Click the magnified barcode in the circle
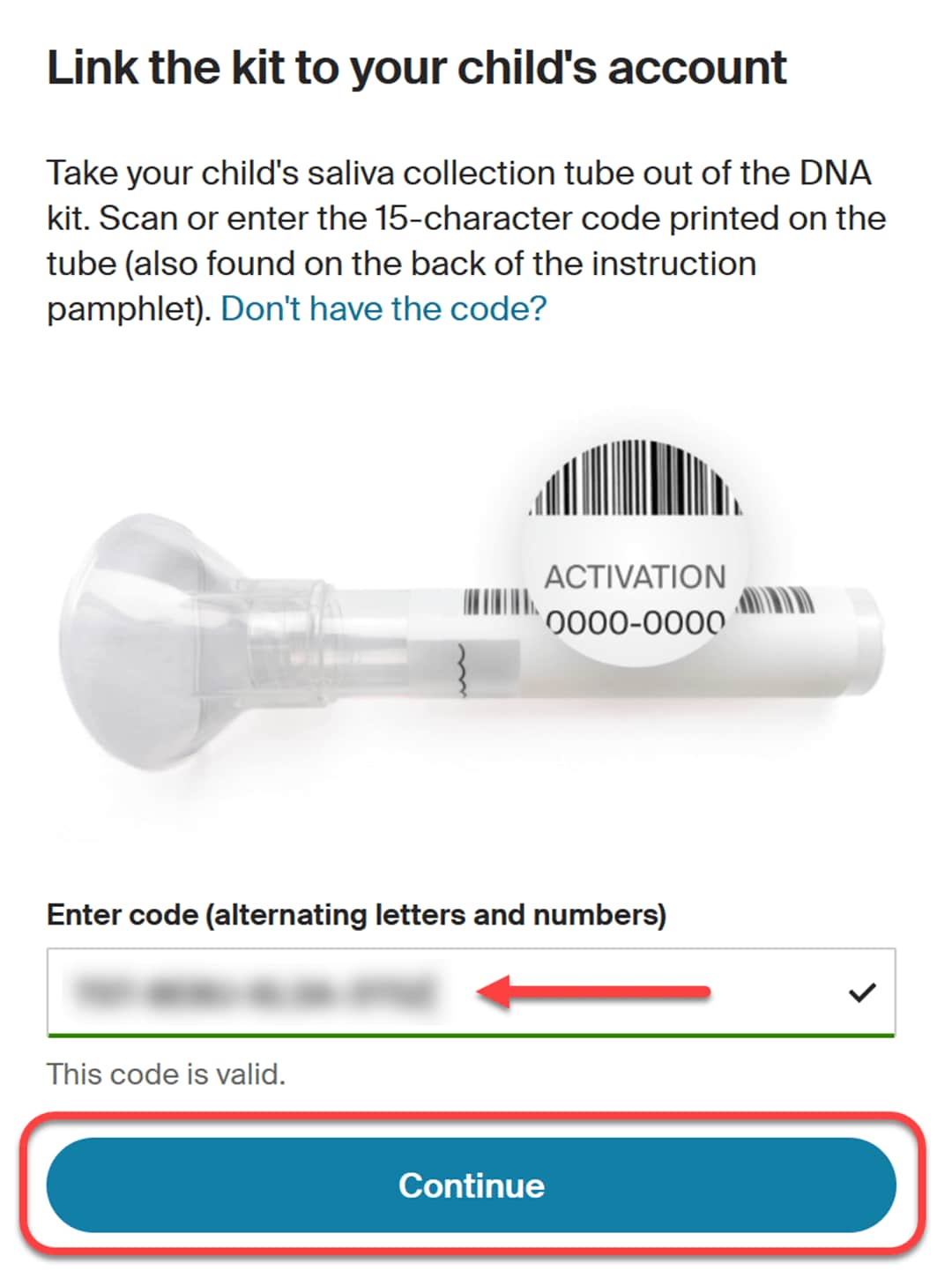This screenshot has width=952, height=1278. pyautogui.click(x=636, y=480)
